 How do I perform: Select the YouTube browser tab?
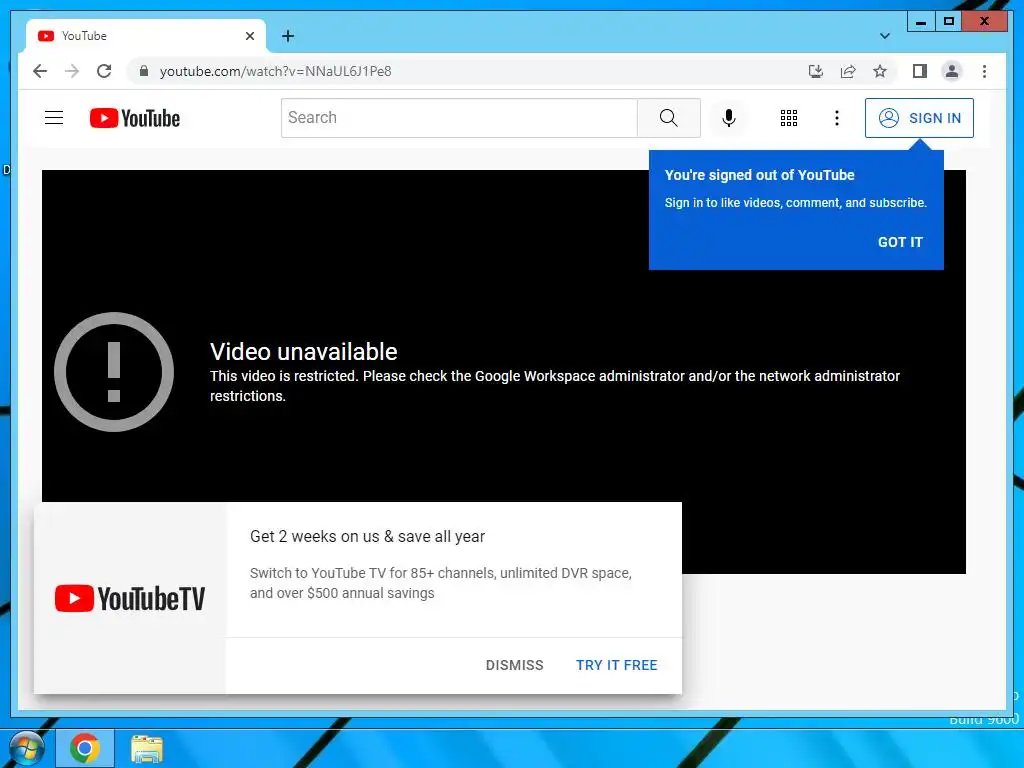pyautogui.click(x=146, y=36)
